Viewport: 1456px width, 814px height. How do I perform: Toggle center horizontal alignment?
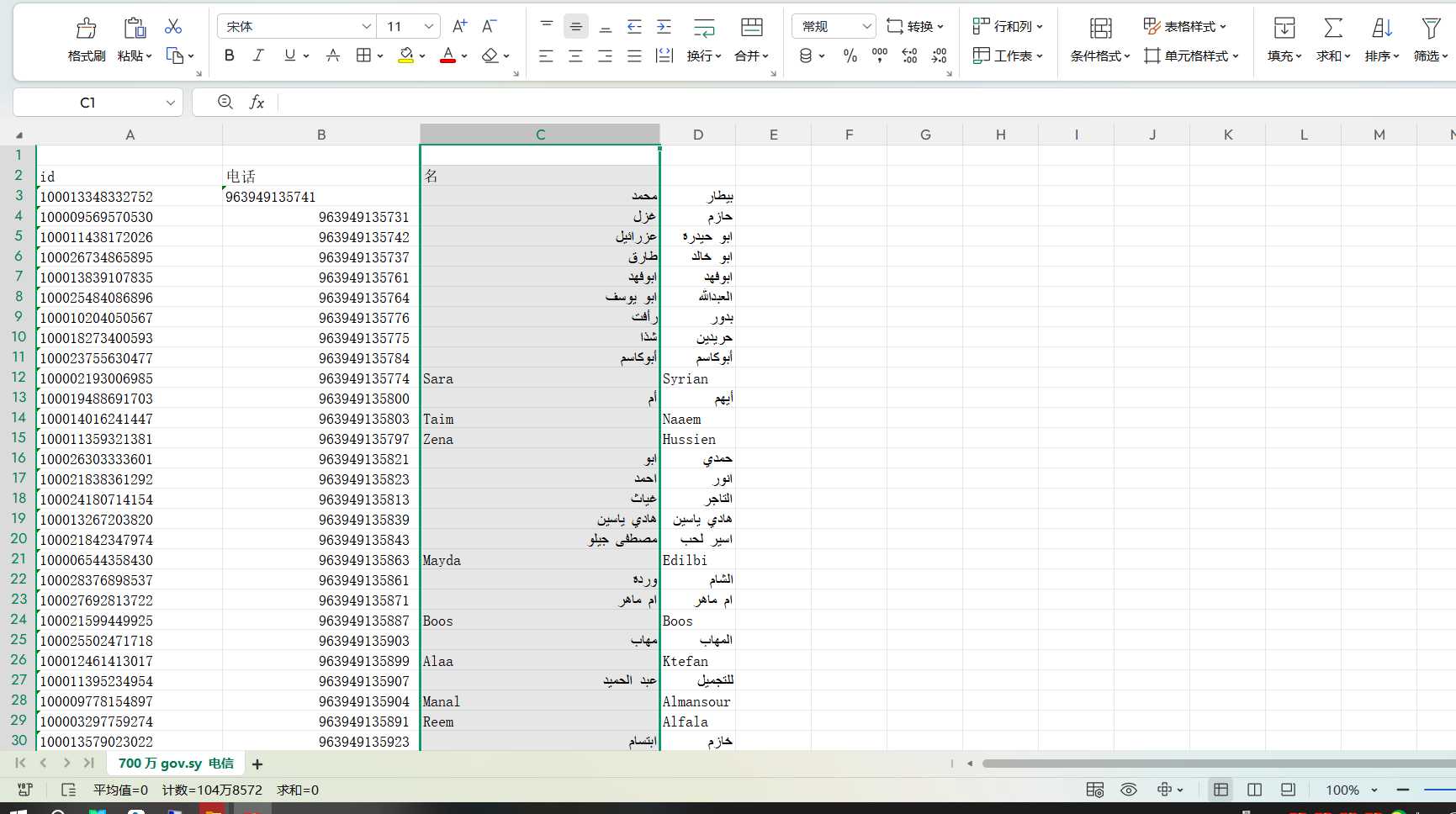coord(575,55)
